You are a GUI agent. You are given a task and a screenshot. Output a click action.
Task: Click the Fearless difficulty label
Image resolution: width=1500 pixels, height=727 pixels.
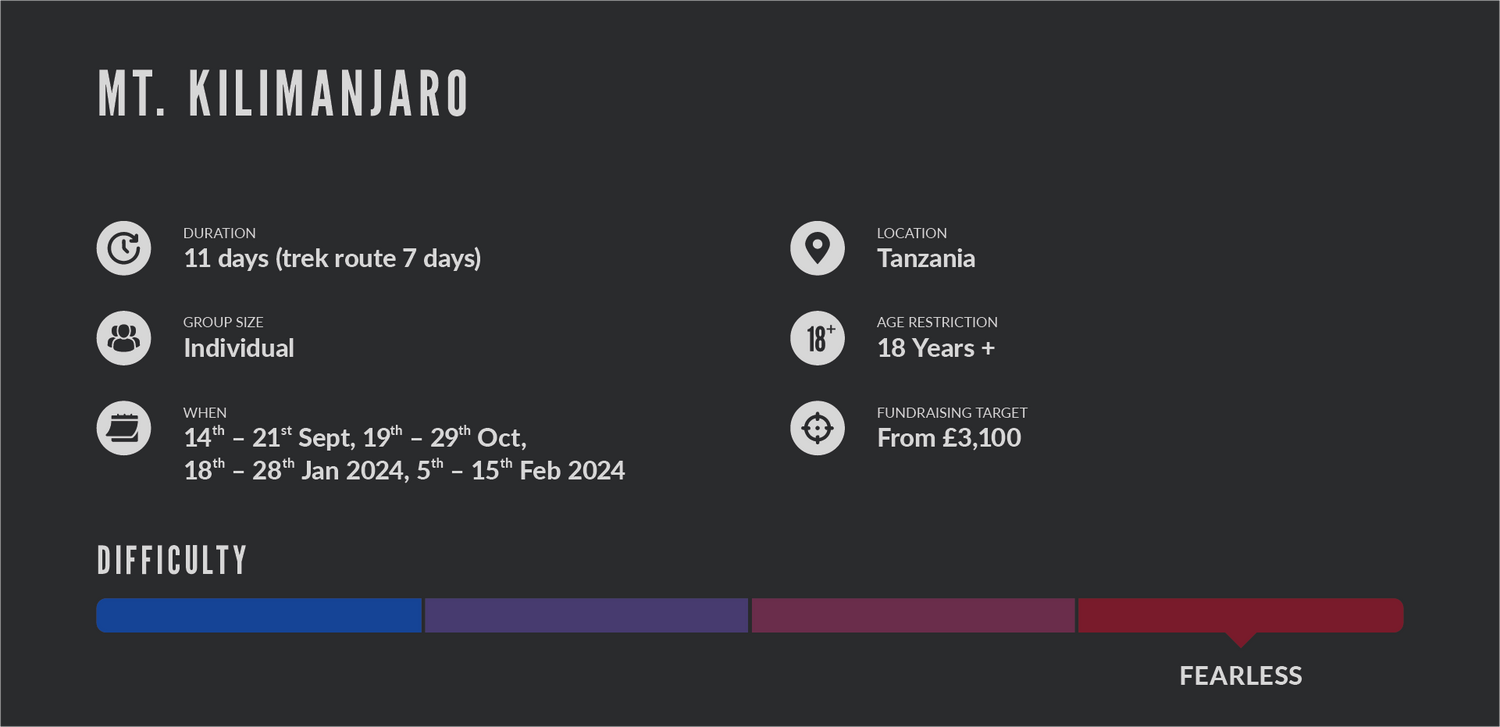(1241, 676)
